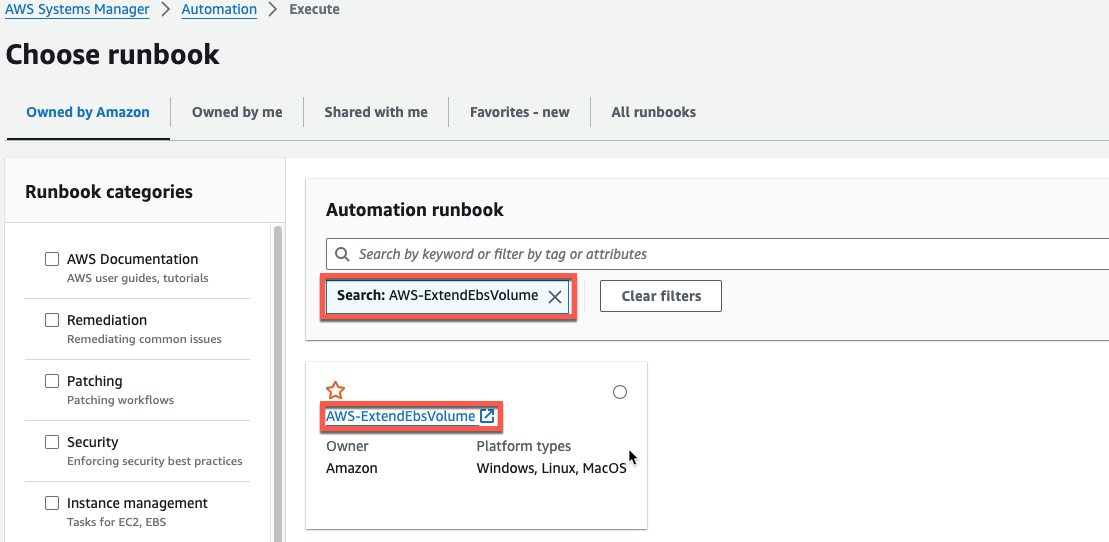The image size is (1109, 542).
Task: Check the Remediation category
Action: pyautogui.click(x=52, y=320)
